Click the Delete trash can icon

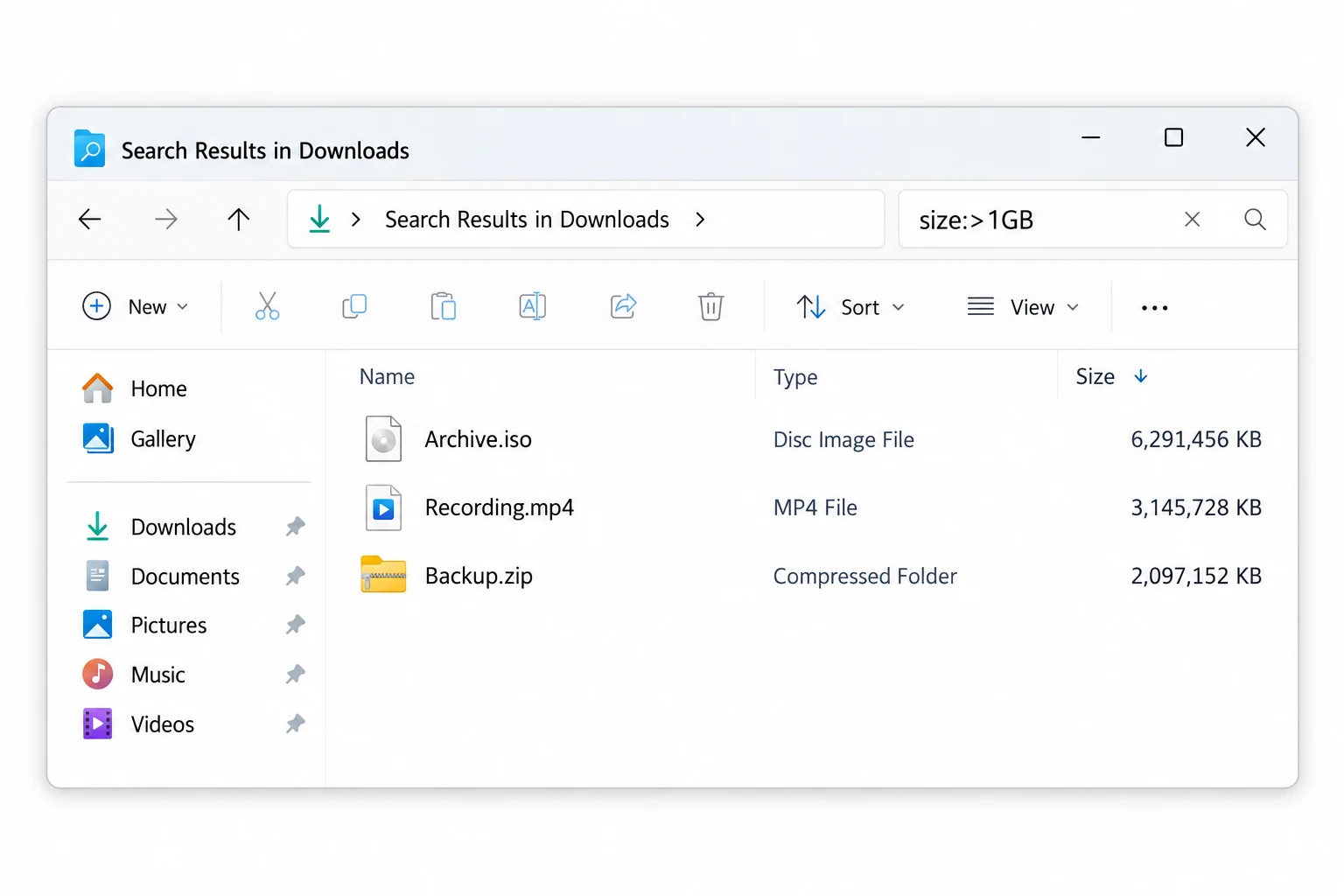coord(710,306)
